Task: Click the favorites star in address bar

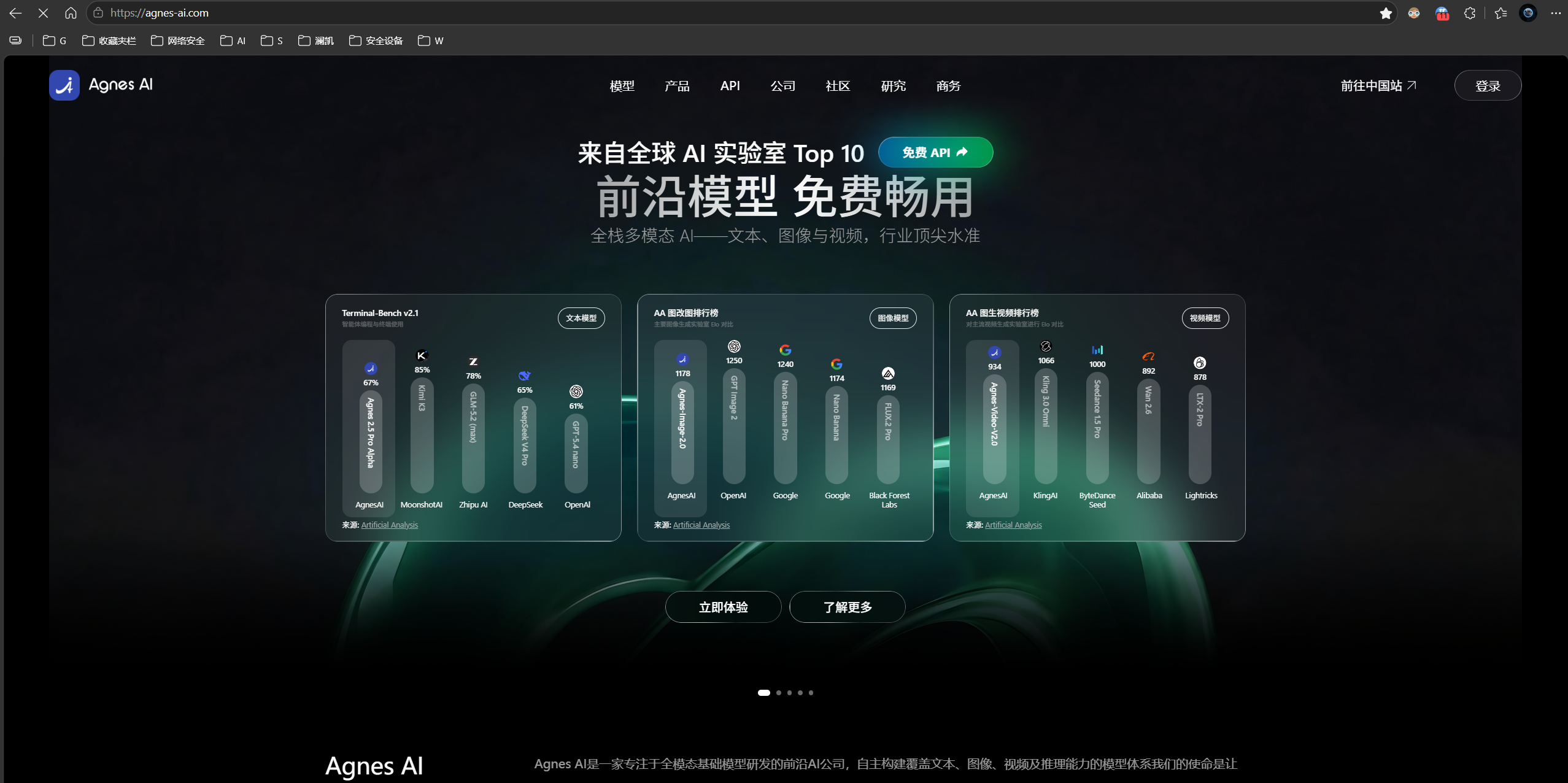Action: tap(1385, 13)
